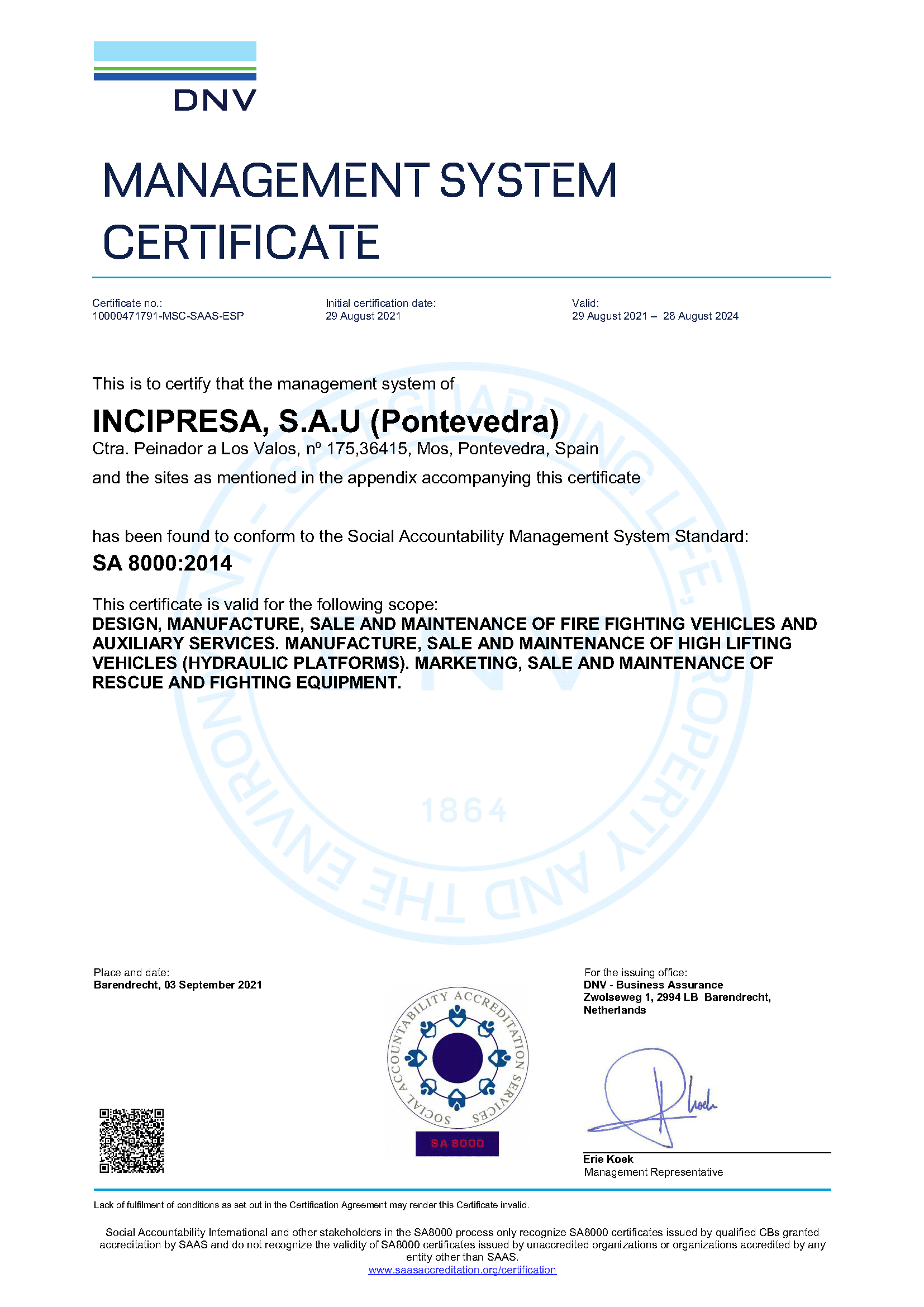Click the Social Accountability Accreditation Services seal
Screen dimensions: 924x1307
pos(458,1058)
